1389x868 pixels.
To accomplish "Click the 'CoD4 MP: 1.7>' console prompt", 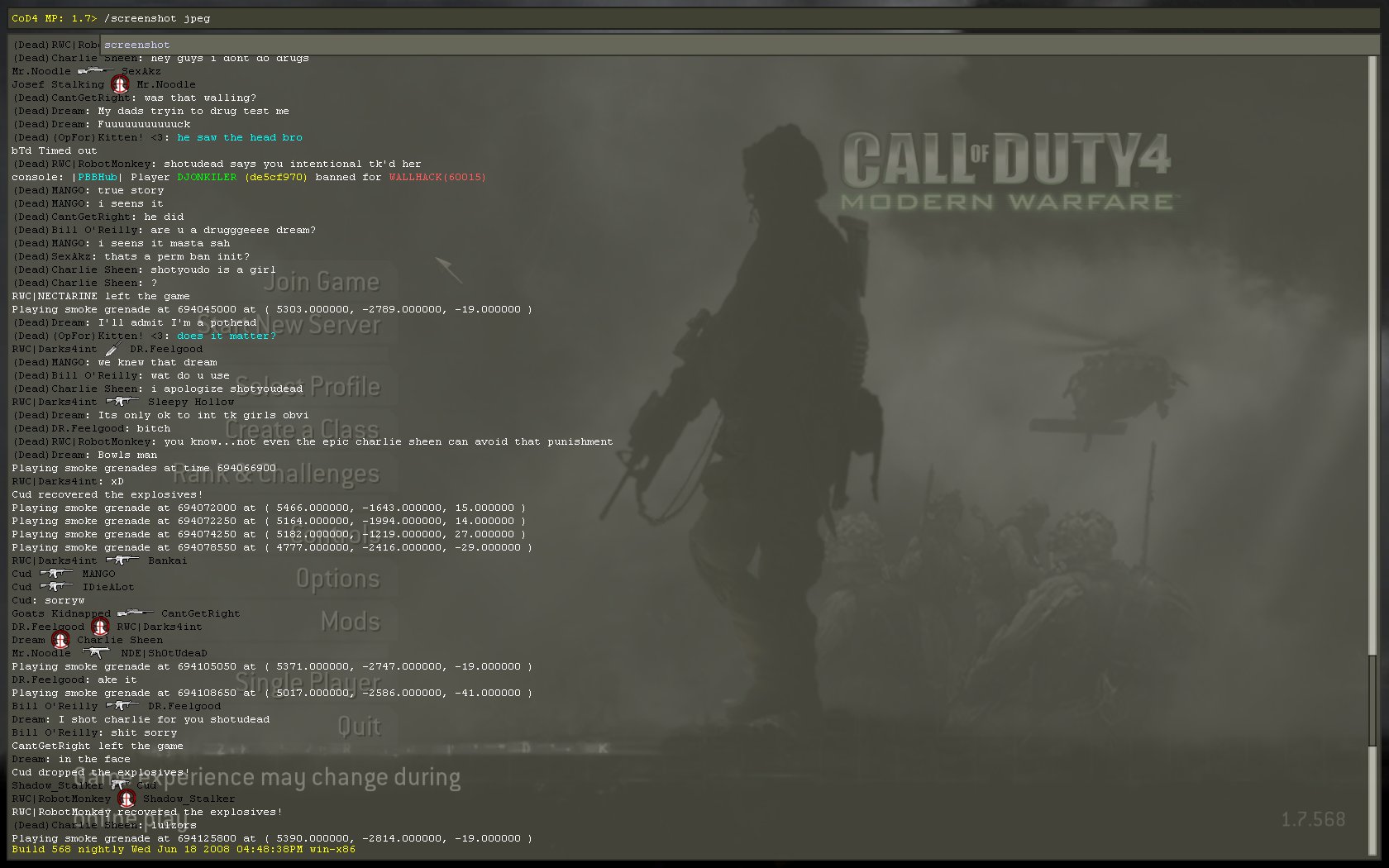I will 55,18.
